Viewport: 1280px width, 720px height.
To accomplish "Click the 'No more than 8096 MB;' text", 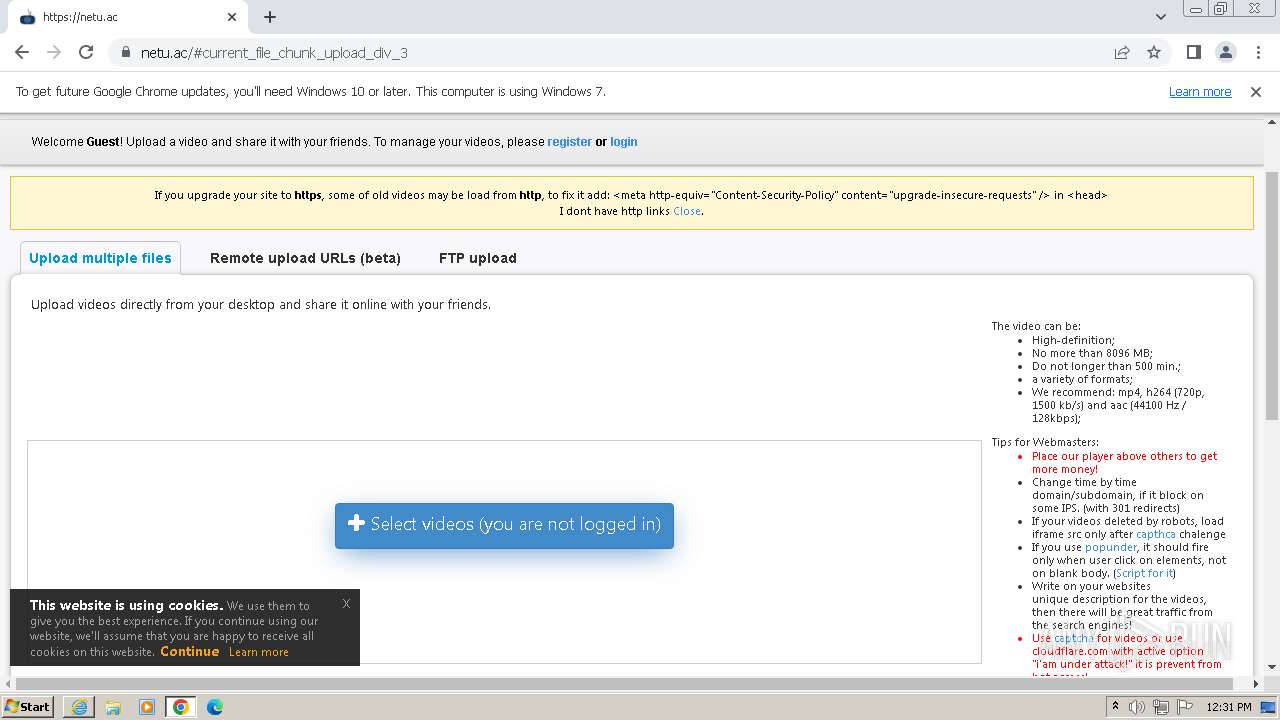I will click(1092, 353).
